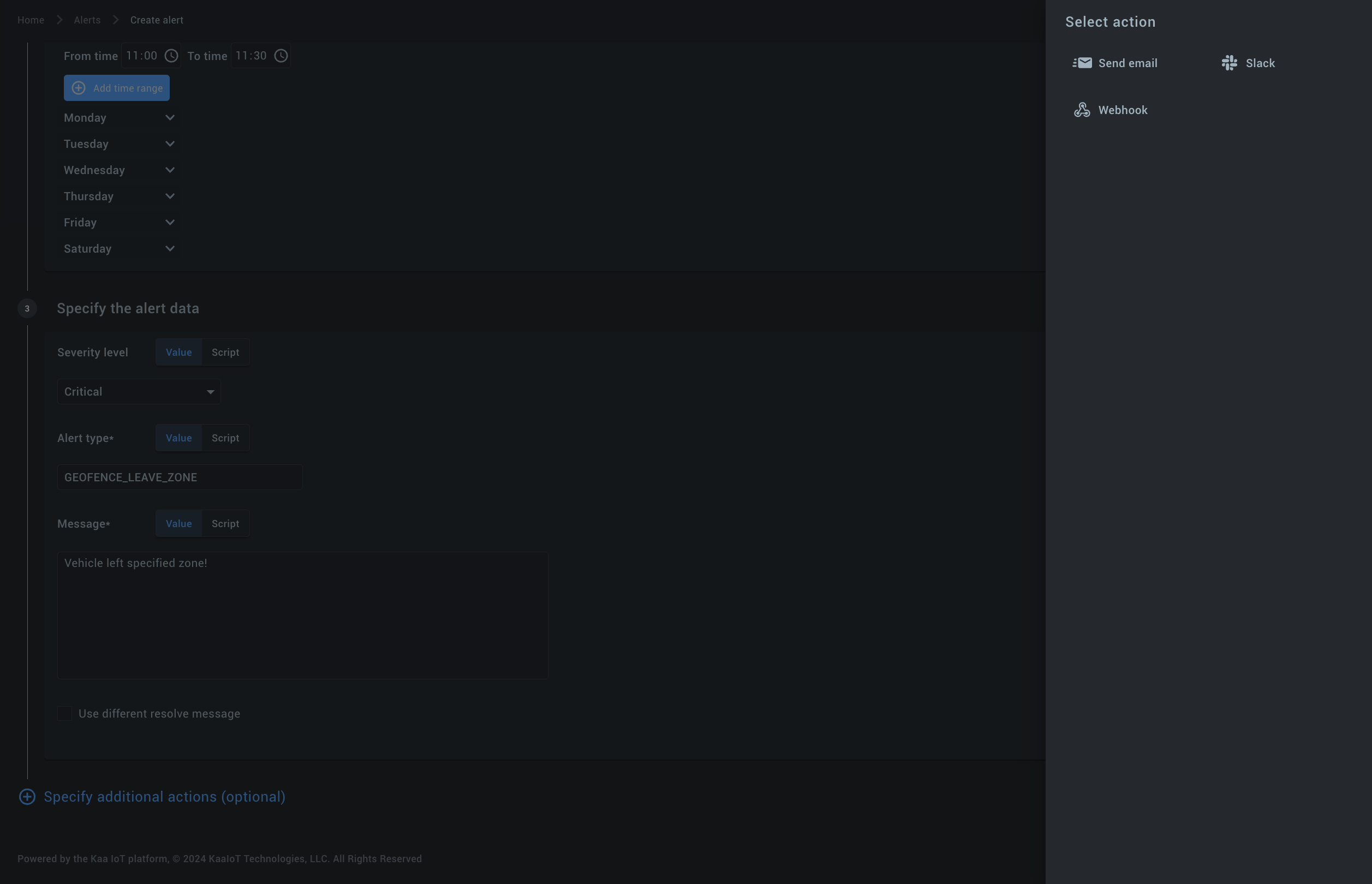Image resolution: width=1372 pixels, height=884 pixels.
Task: Go to Home breadcrumb
Action: click(31, 20)
